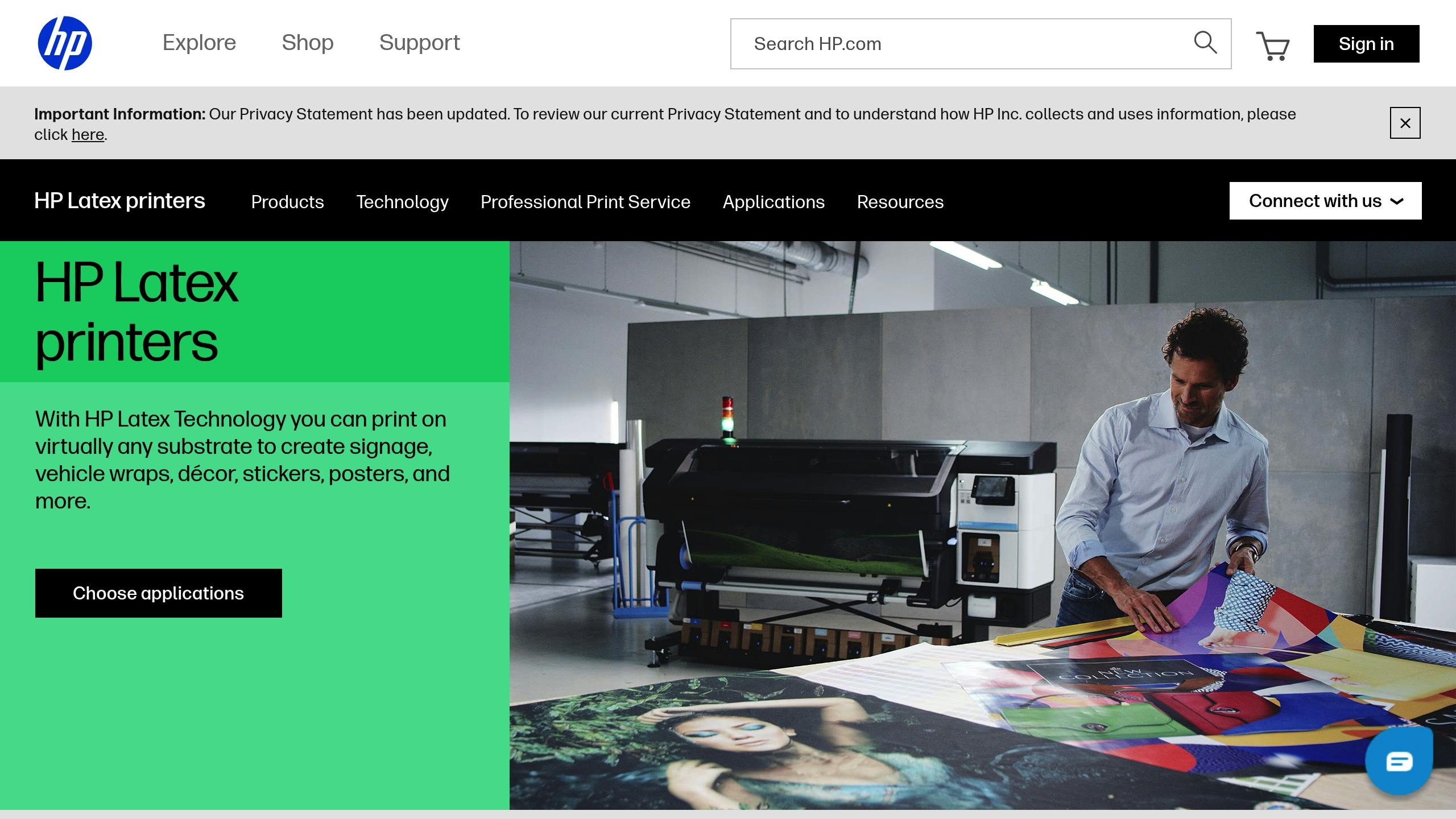Open the shopping cart
The image size is (1456, 819).
tap(1273, 45)
